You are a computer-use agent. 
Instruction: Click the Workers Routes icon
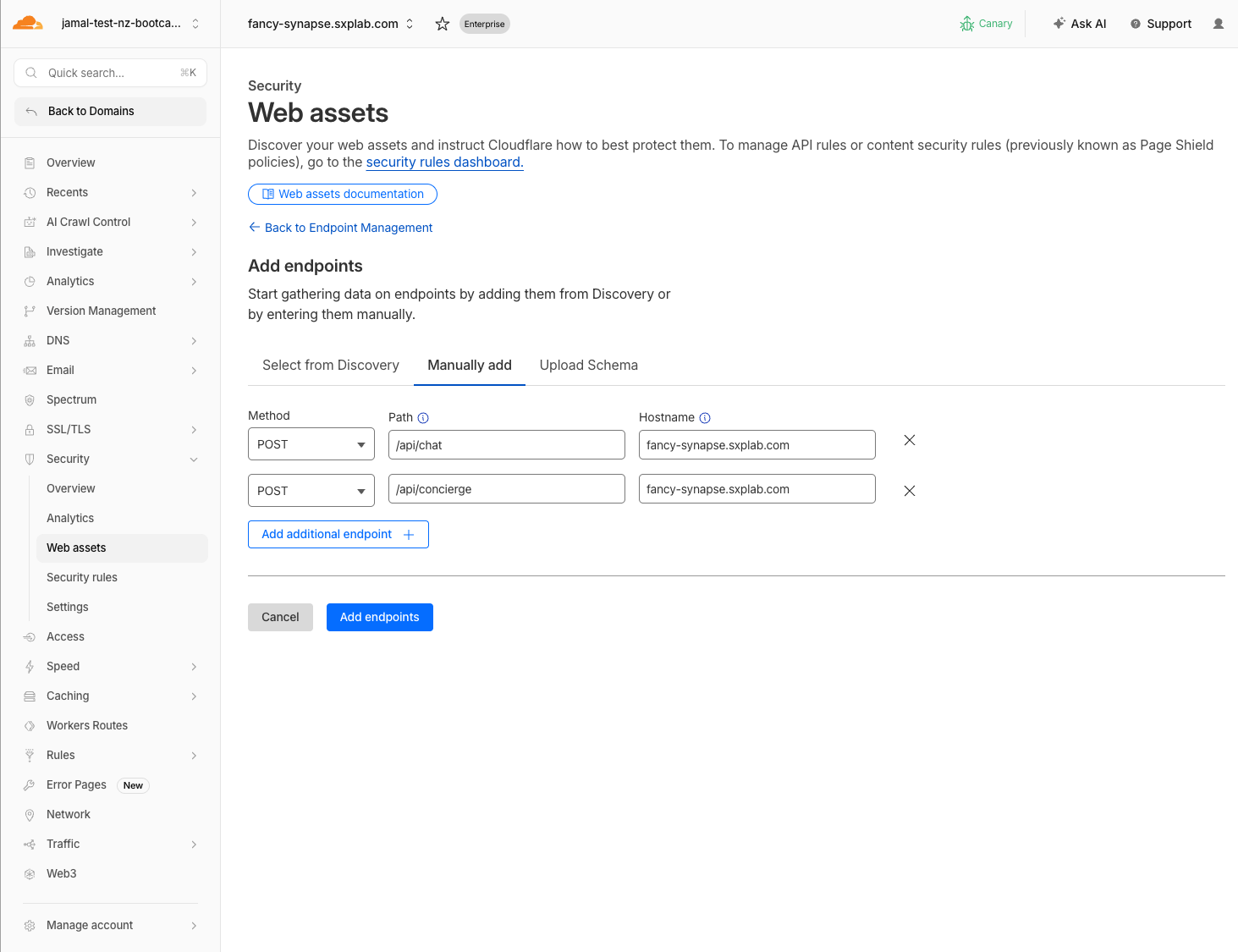30,725
